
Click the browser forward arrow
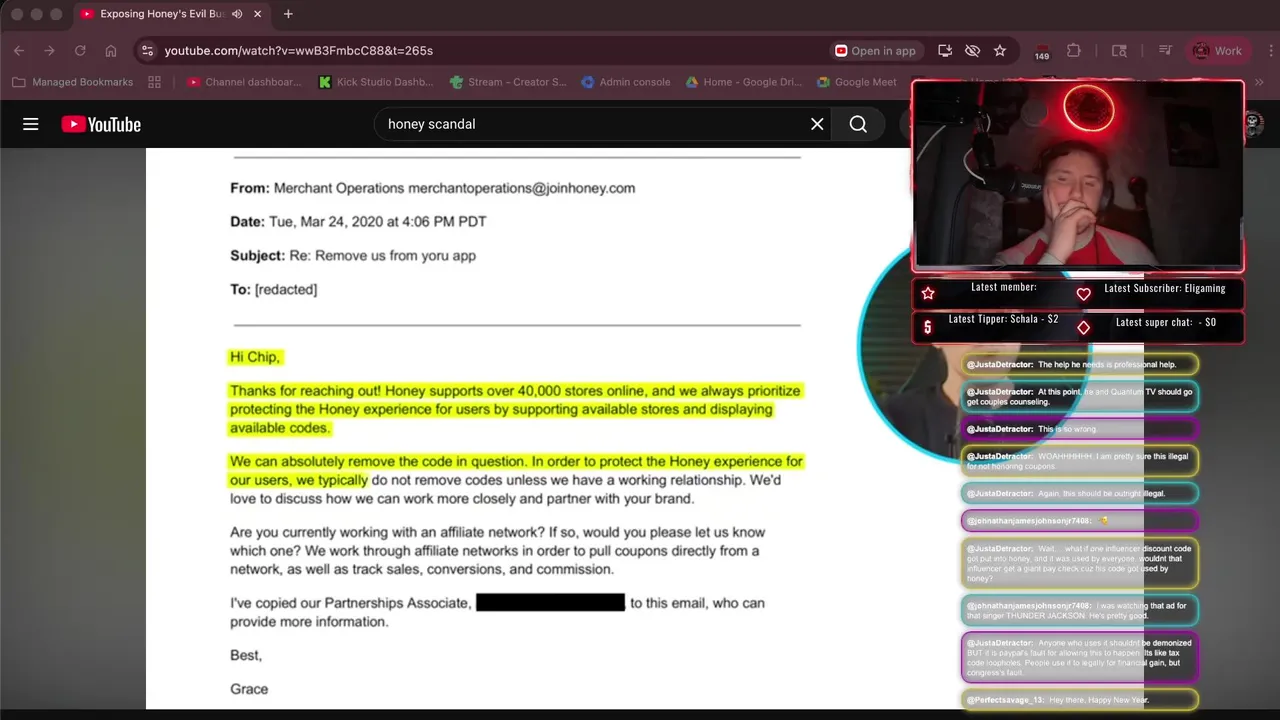coord(49,50)
